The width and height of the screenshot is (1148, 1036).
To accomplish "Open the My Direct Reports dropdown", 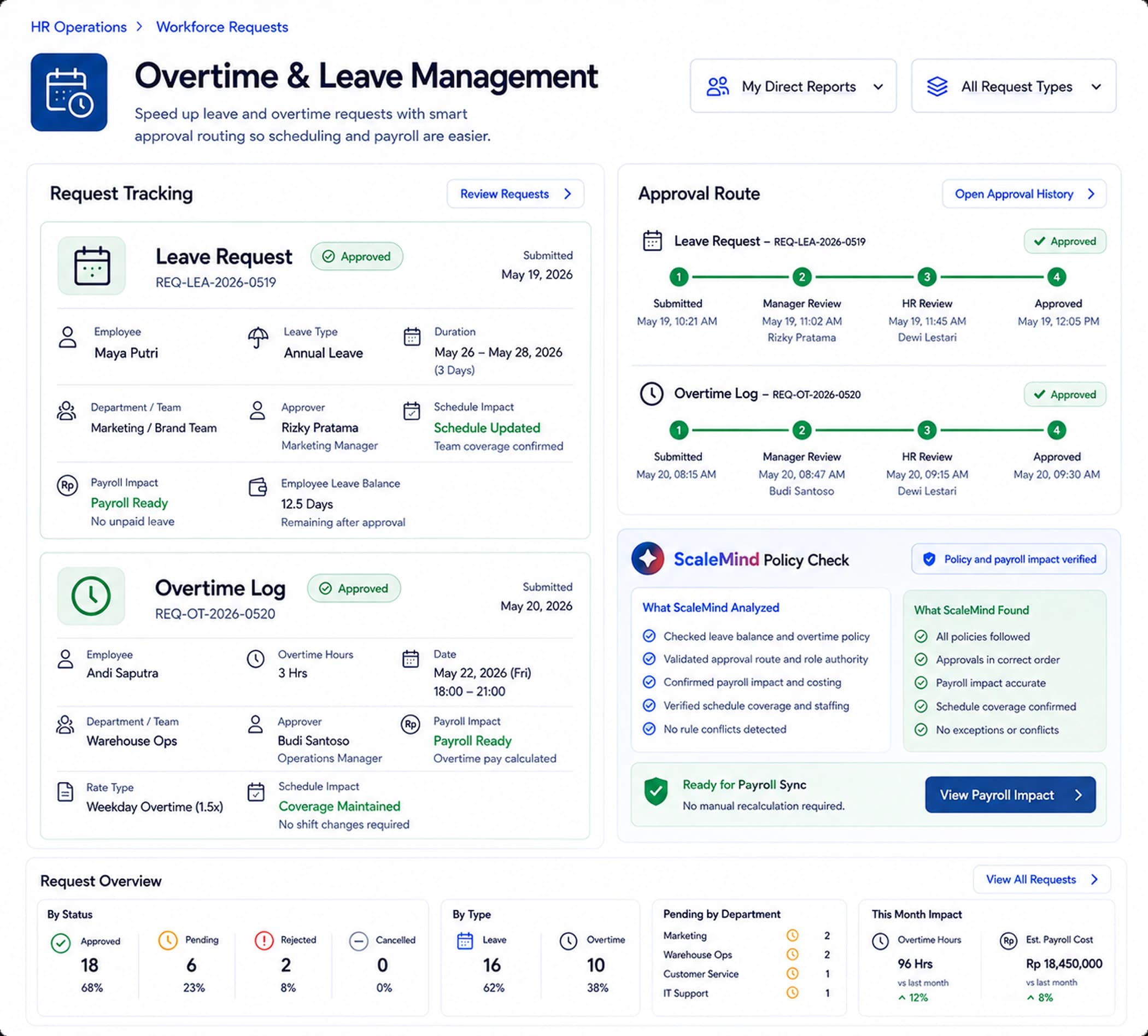I will click(793, 86).
